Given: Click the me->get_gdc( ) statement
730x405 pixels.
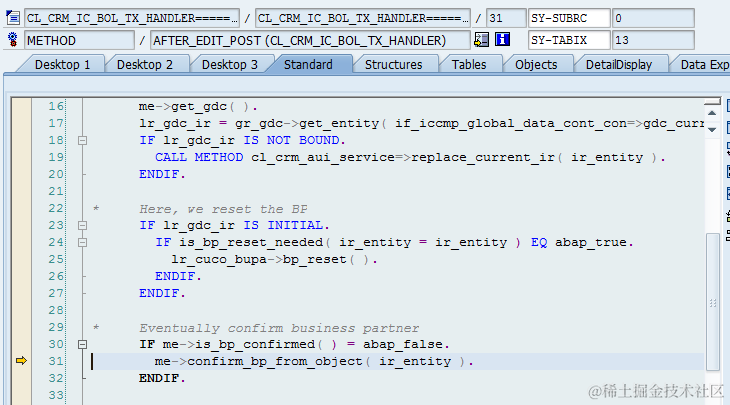Looking at the screenshot, I should (x=198, y=107).
